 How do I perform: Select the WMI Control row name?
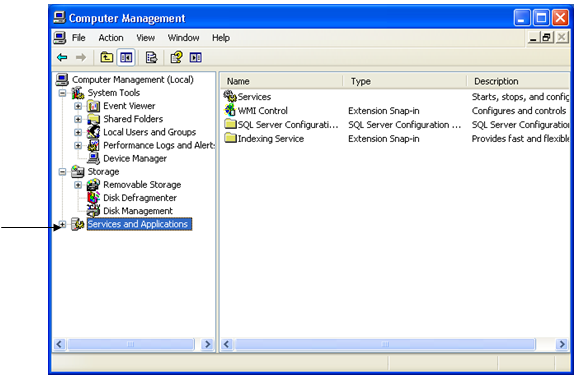coord(263,111)
